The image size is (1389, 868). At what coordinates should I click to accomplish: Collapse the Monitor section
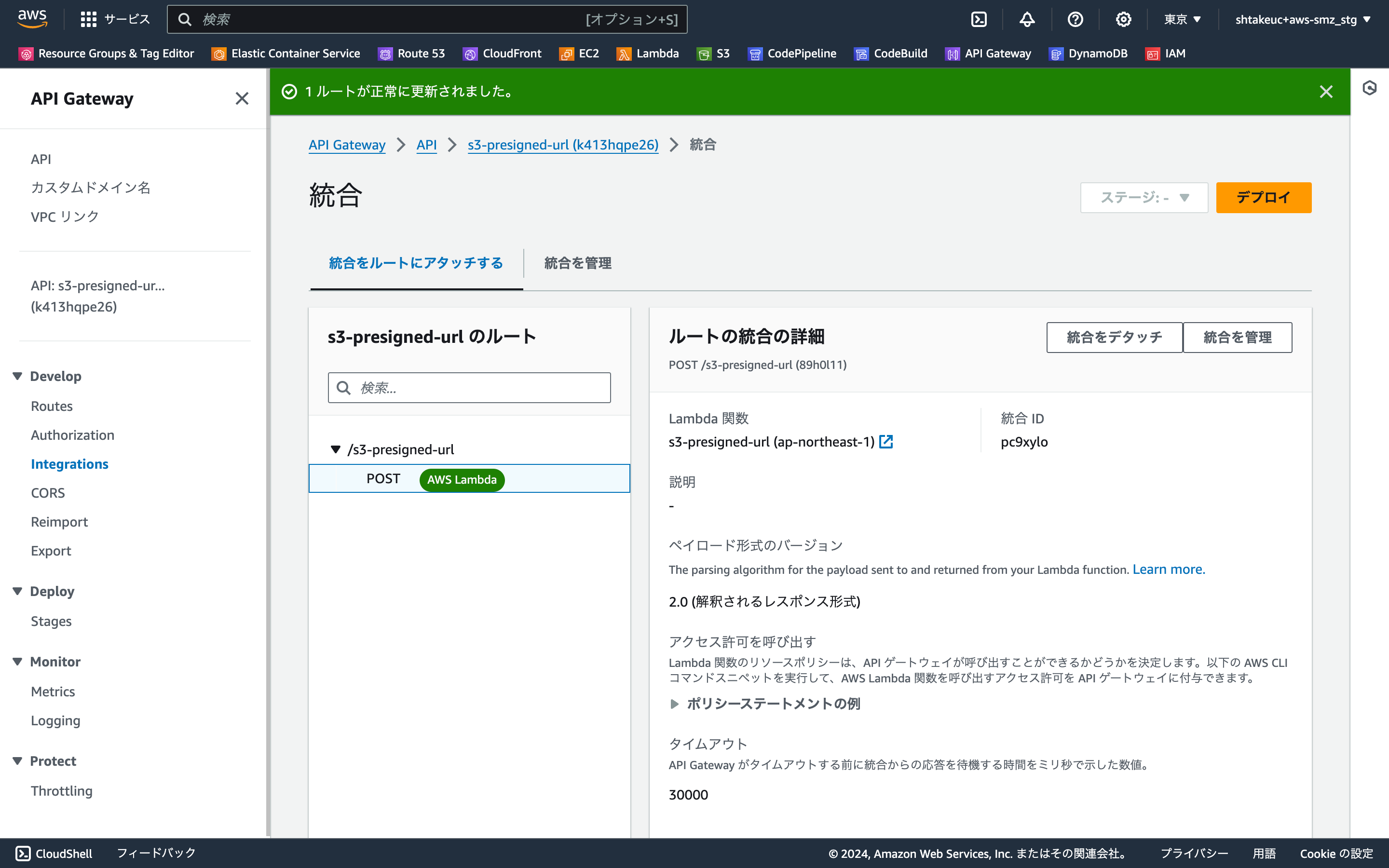tap(18, 661)
